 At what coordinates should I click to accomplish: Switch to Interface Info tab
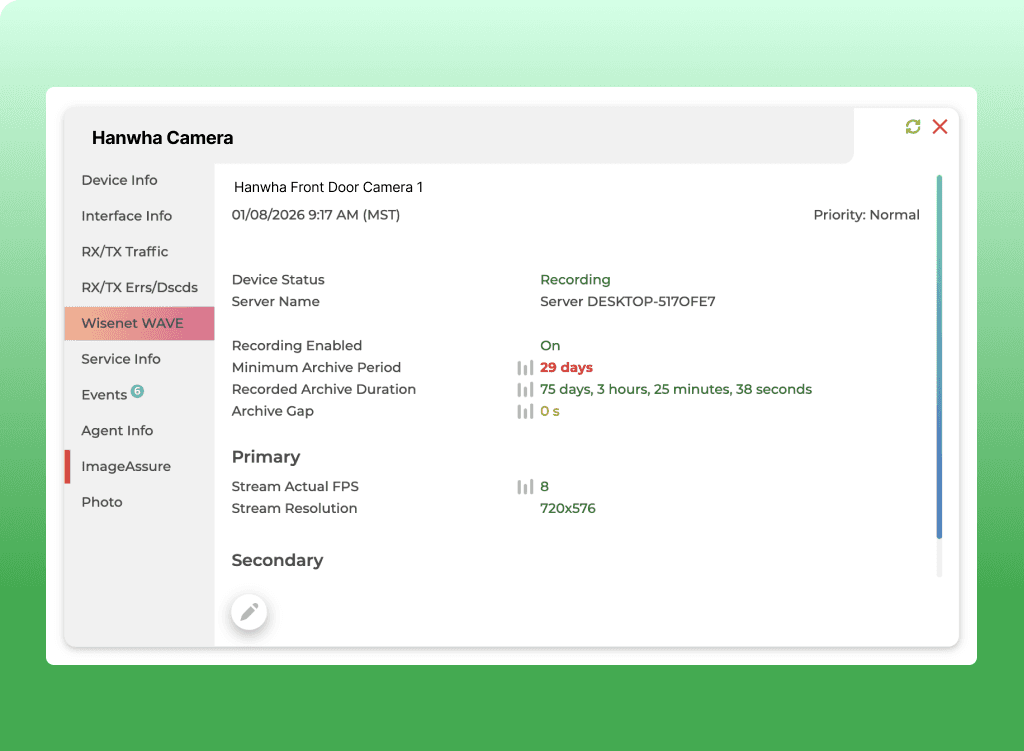(x=139, y=216)
